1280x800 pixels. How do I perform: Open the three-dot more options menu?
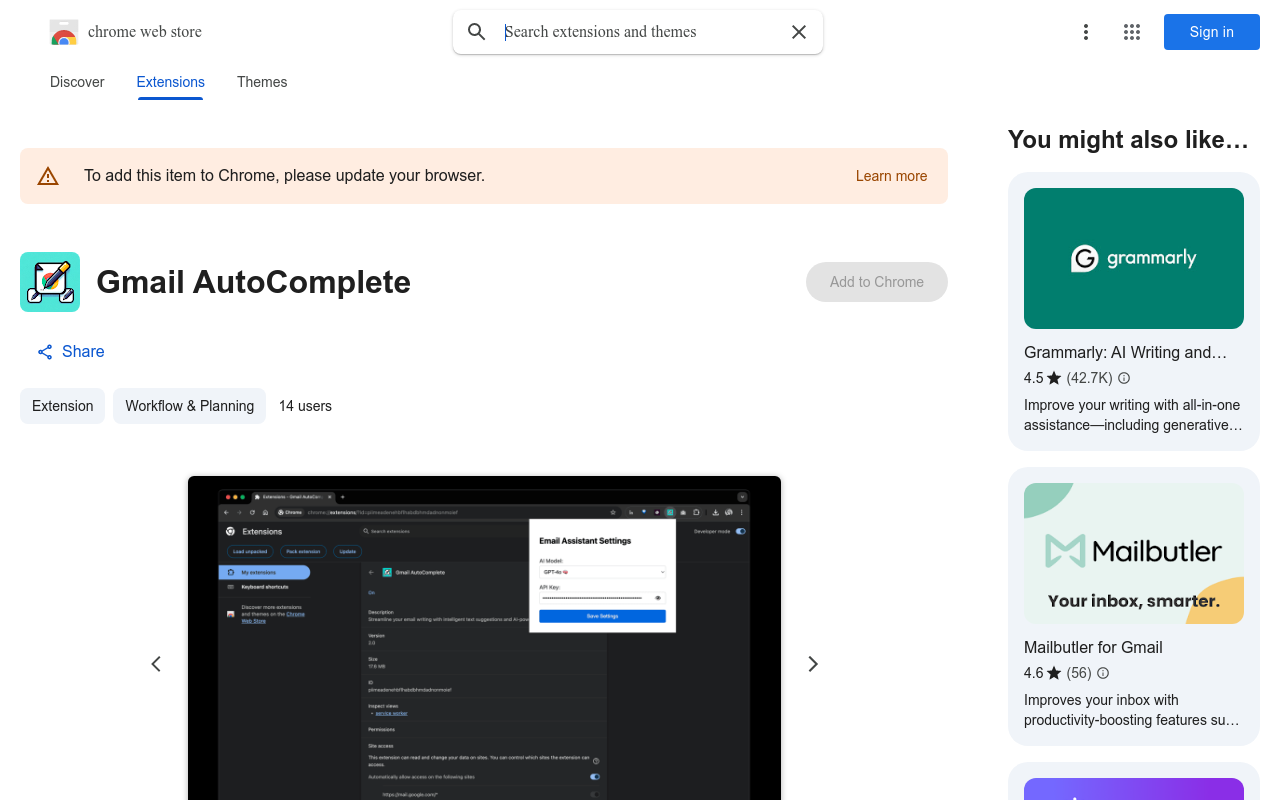[x=1085, y=32]
